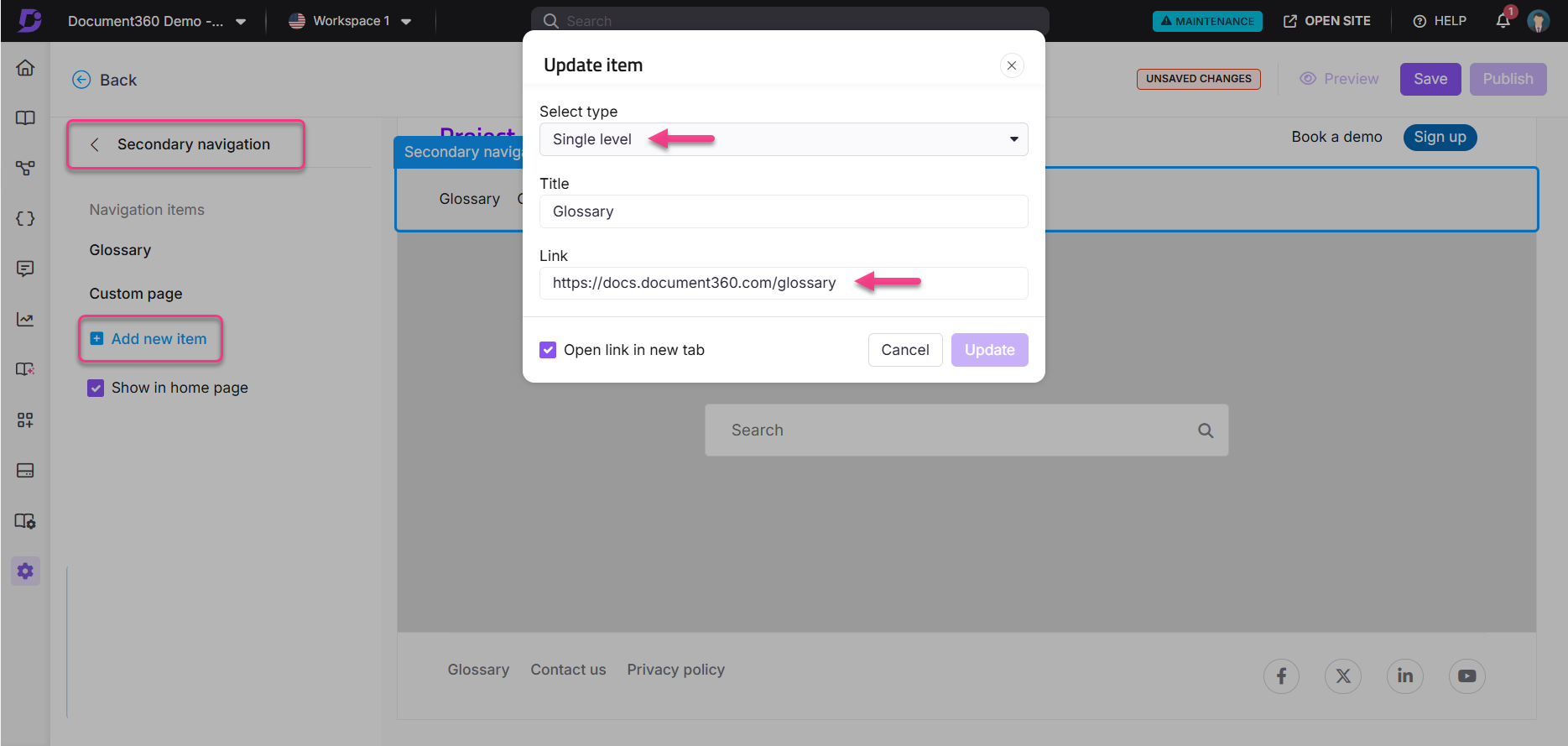Select Custom page navigation item
This screenshot has width=1568, height=746.
(x=136, y=294)
